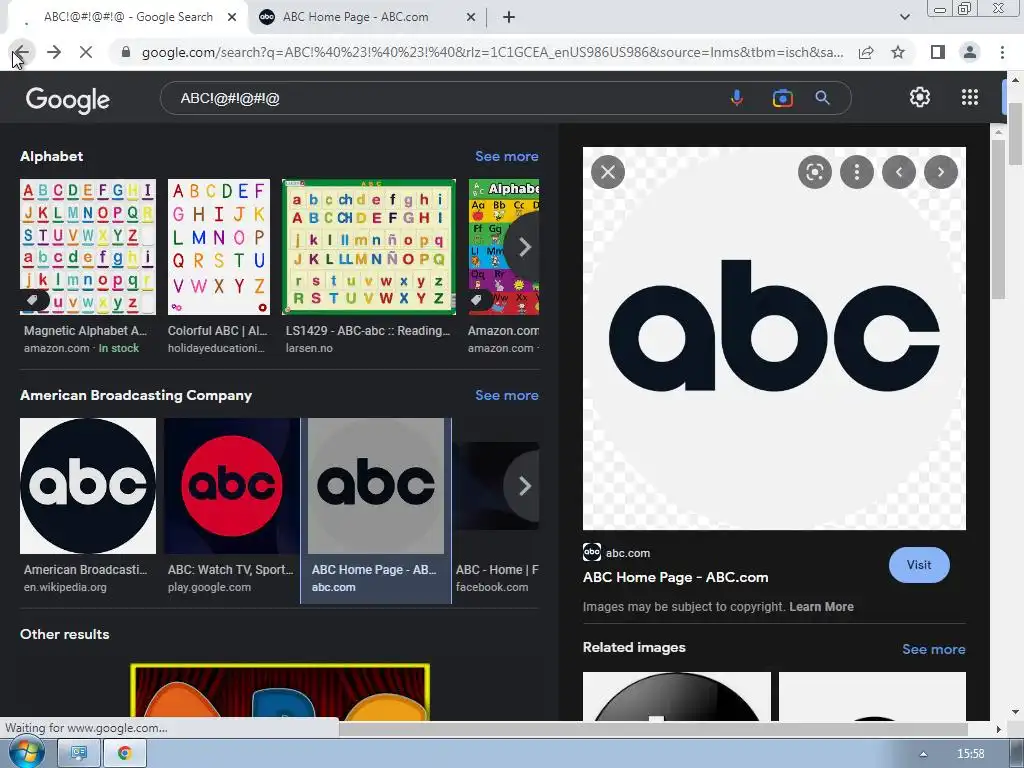Open the preview's three-dot more options
Viewport: 1024px width, 768px height.
coord(856,172)
